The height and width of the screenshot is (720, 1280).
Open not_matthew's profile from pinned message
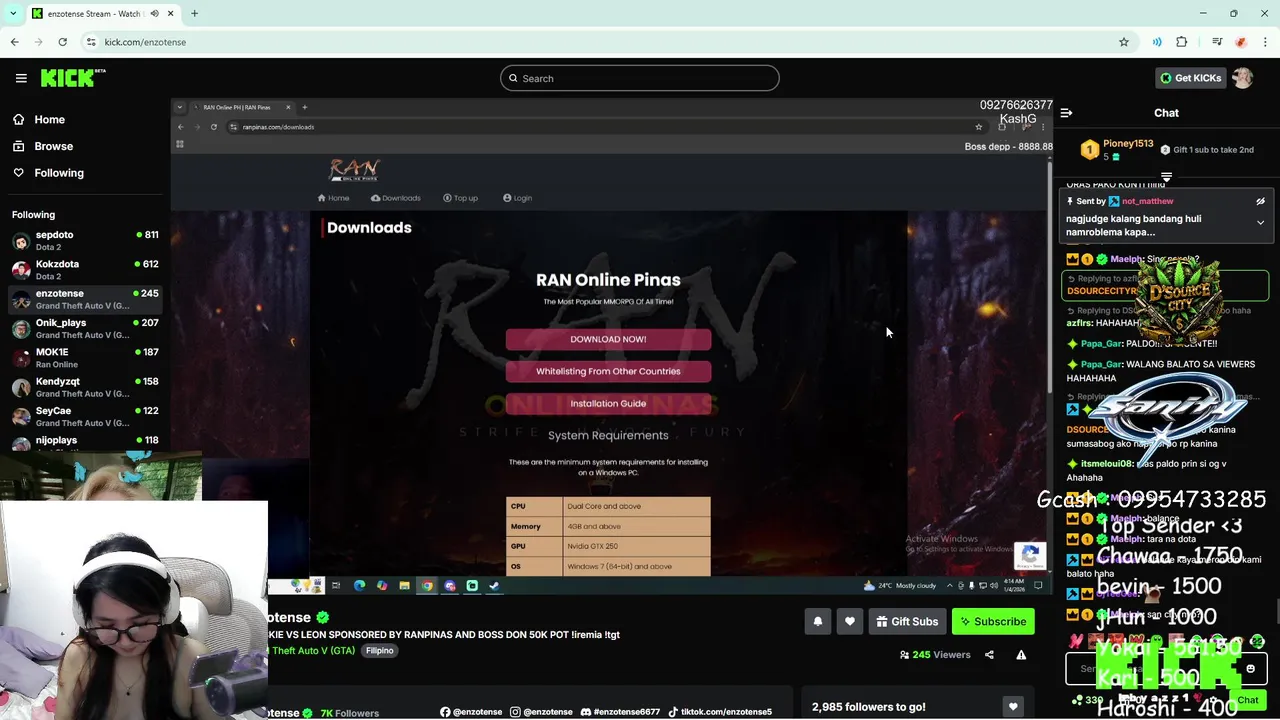[1147, 201]
